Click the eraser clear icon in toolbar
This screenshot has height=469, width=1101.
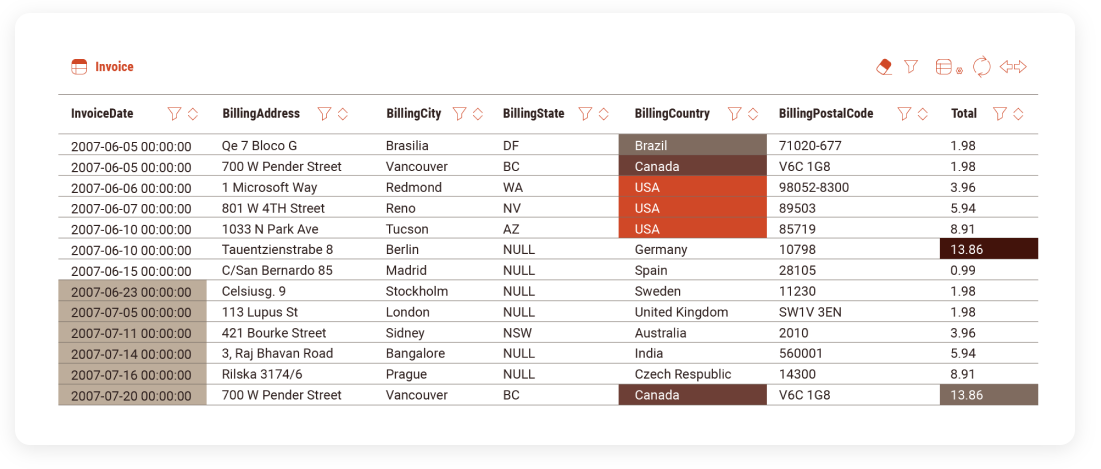[x=884, y=67]
